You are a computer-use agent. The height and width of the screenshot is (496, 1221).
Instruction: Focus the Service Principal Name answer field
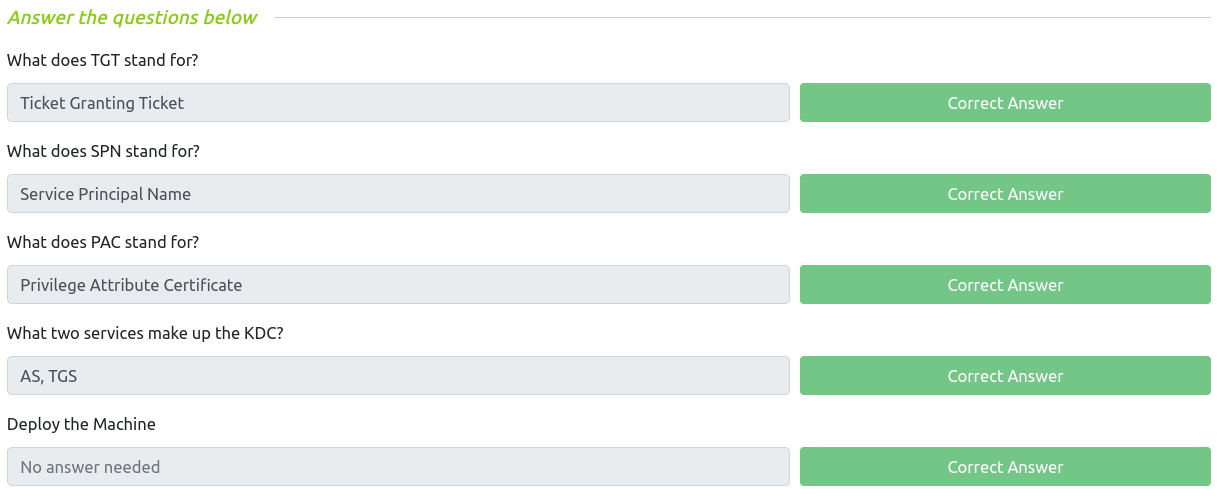click(x=398, y=194)
